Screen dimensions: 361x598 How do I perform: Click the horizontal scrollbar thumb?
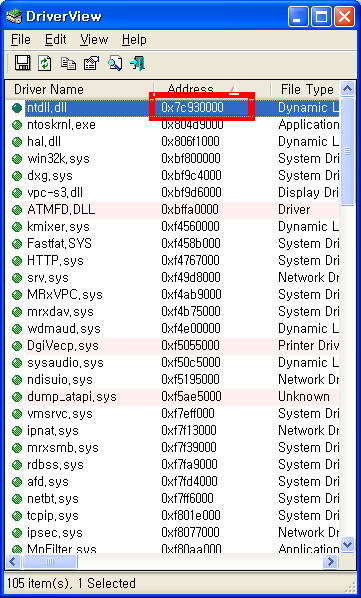coord(50,561)
